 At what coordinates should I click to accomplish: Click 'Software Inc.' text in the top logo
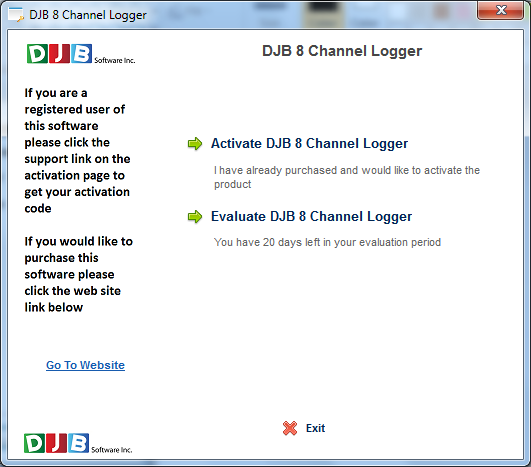[114, 60]
